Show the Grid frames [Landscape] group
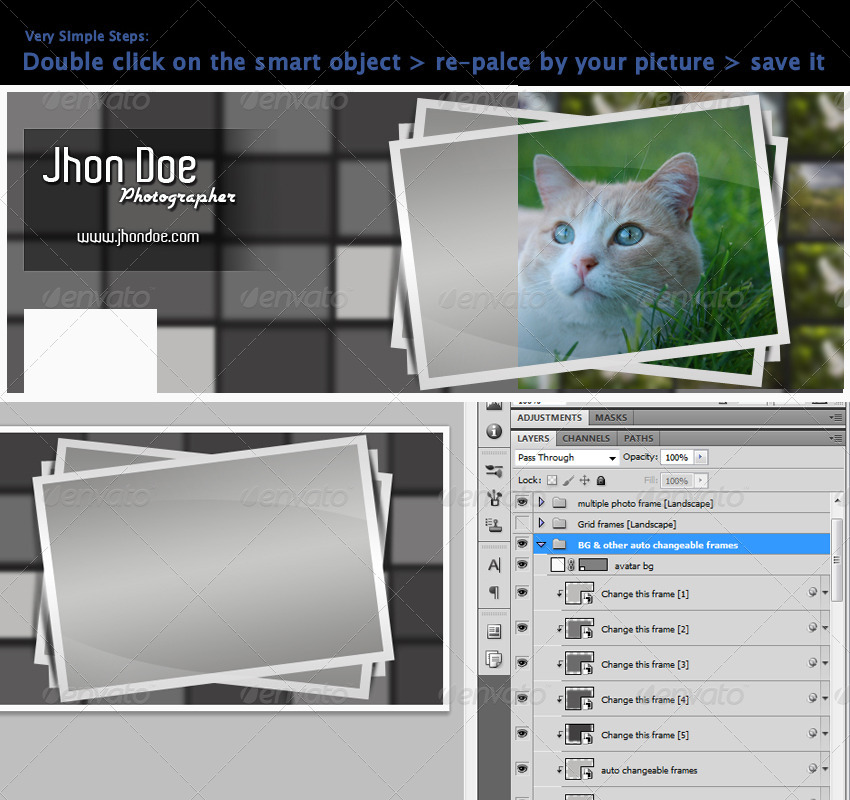Viewport: 850px width, 800px height. (522, 524)
